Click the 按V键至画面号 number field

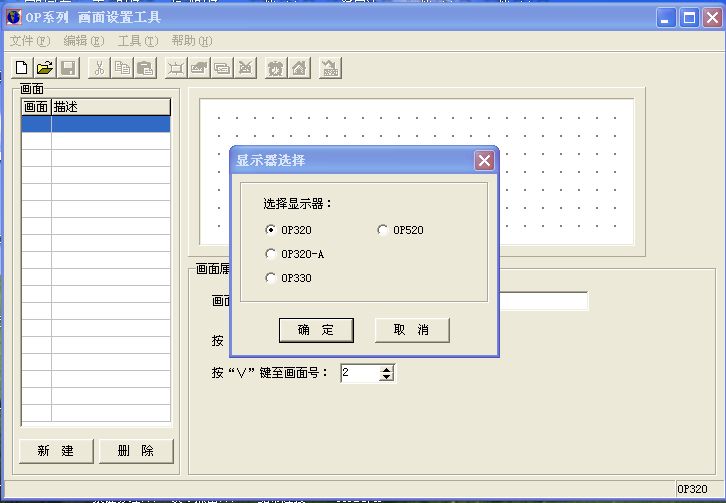pyautogui.click(x=360, y=373)
